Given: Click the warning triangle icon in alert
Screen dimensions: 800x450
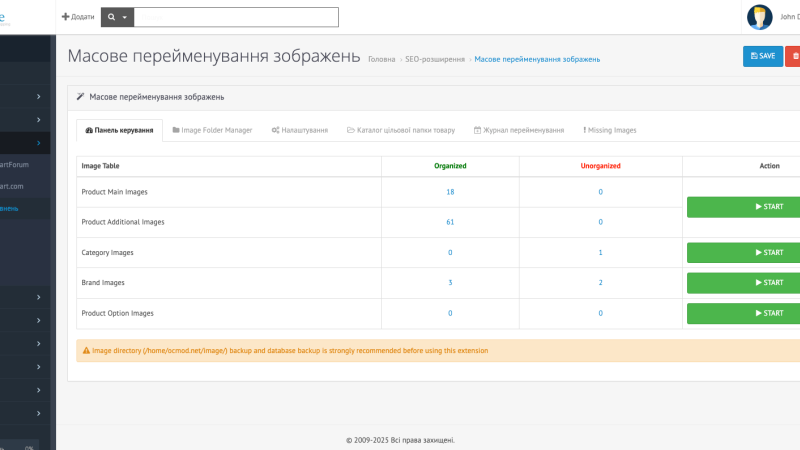Looking at the screenshot, I should (x=86, y=351).
